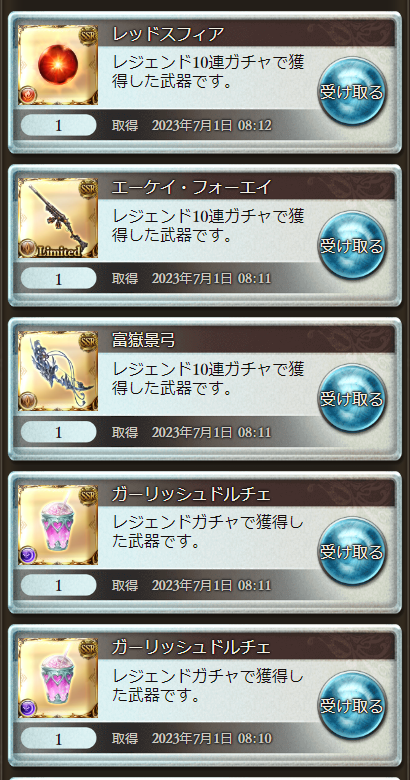410x780 pixels.
Task: Click the SSR rarity badge on 富嶽景弓
Action: tap(88, 342)
